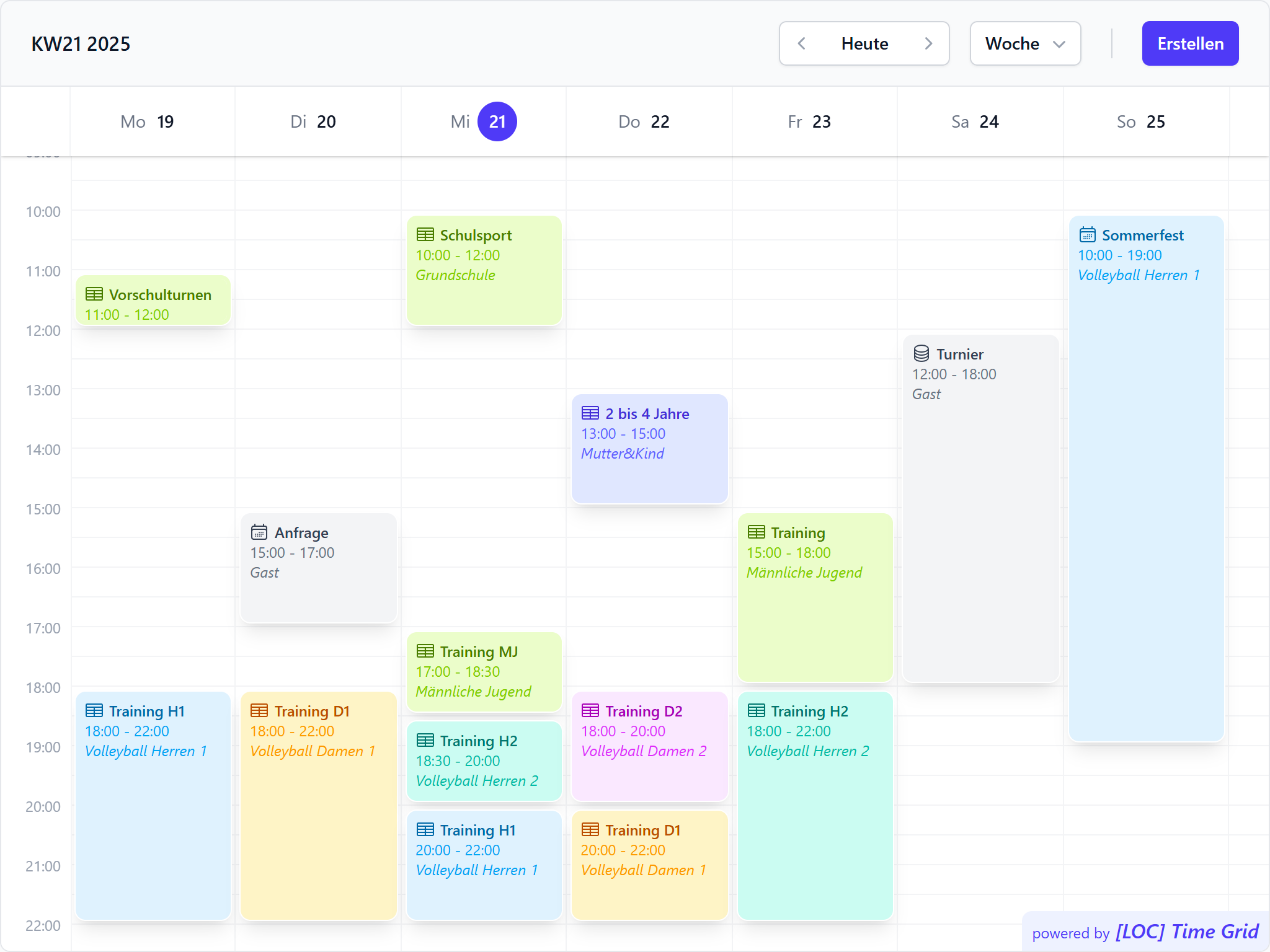Click the Erstellen button
The image size is (1270, 952).
click(1190, 43)
